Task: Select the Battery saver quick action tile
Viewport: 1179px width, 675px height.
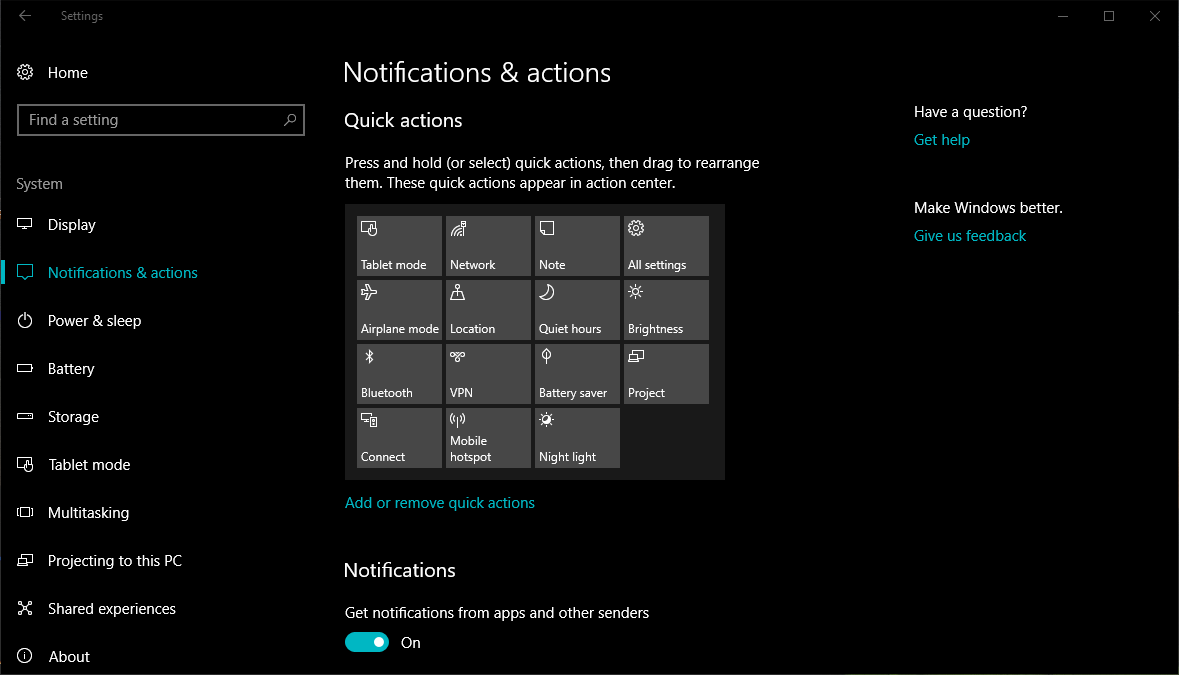Action: click(577, 374)
